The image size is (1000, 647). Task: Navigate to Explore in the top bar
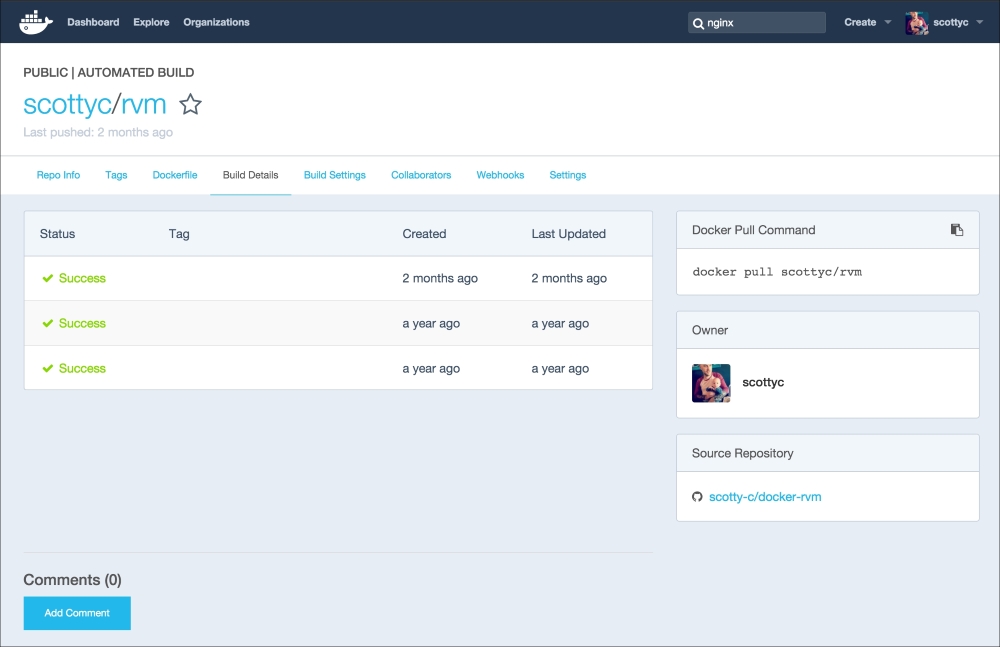point(151,22)
